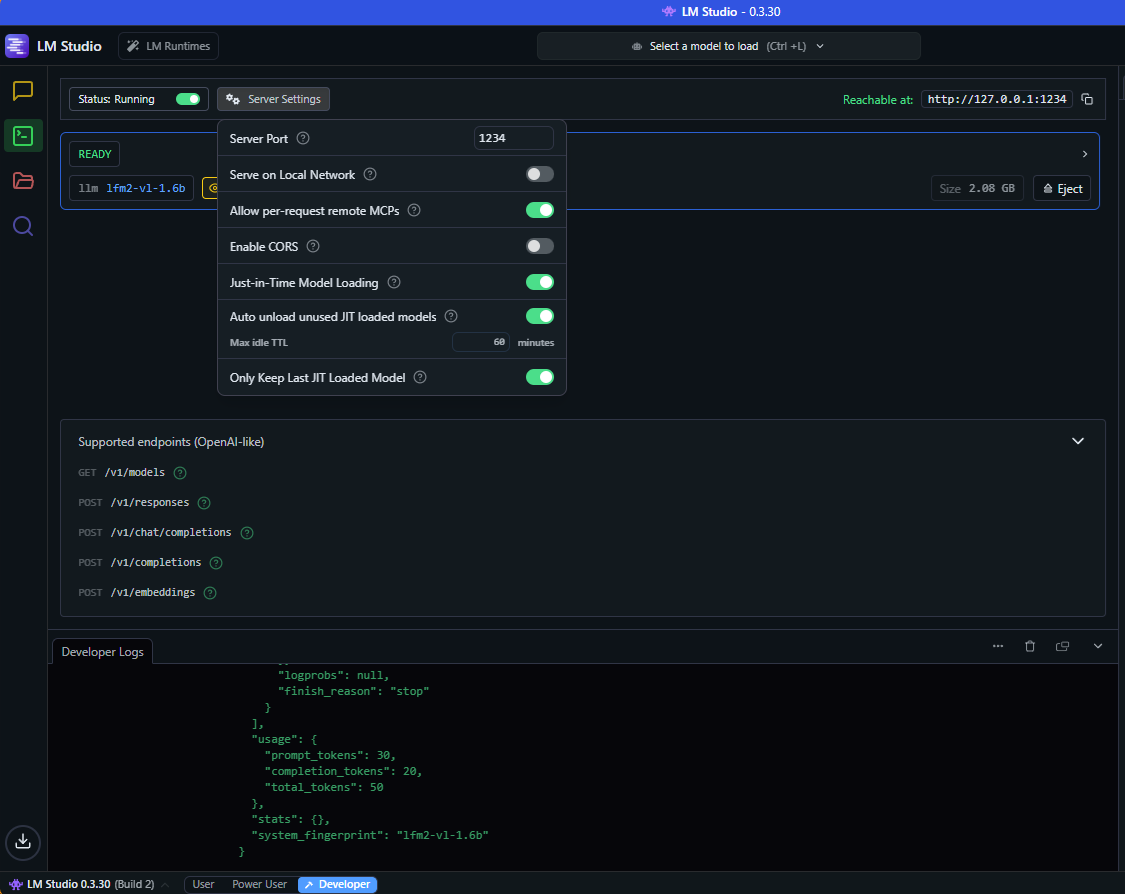Enable Serve on Local Network
The height and width of the screenshot is (894, 1125).
(540, 174)
